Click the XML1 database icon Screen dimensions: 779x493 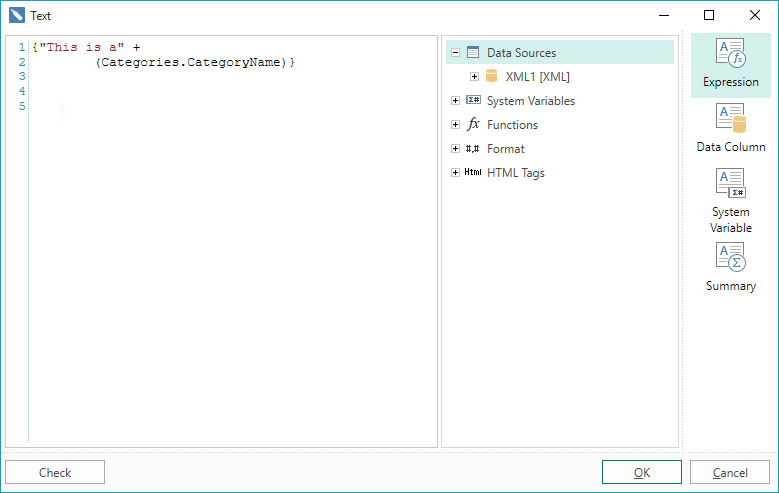491,77
